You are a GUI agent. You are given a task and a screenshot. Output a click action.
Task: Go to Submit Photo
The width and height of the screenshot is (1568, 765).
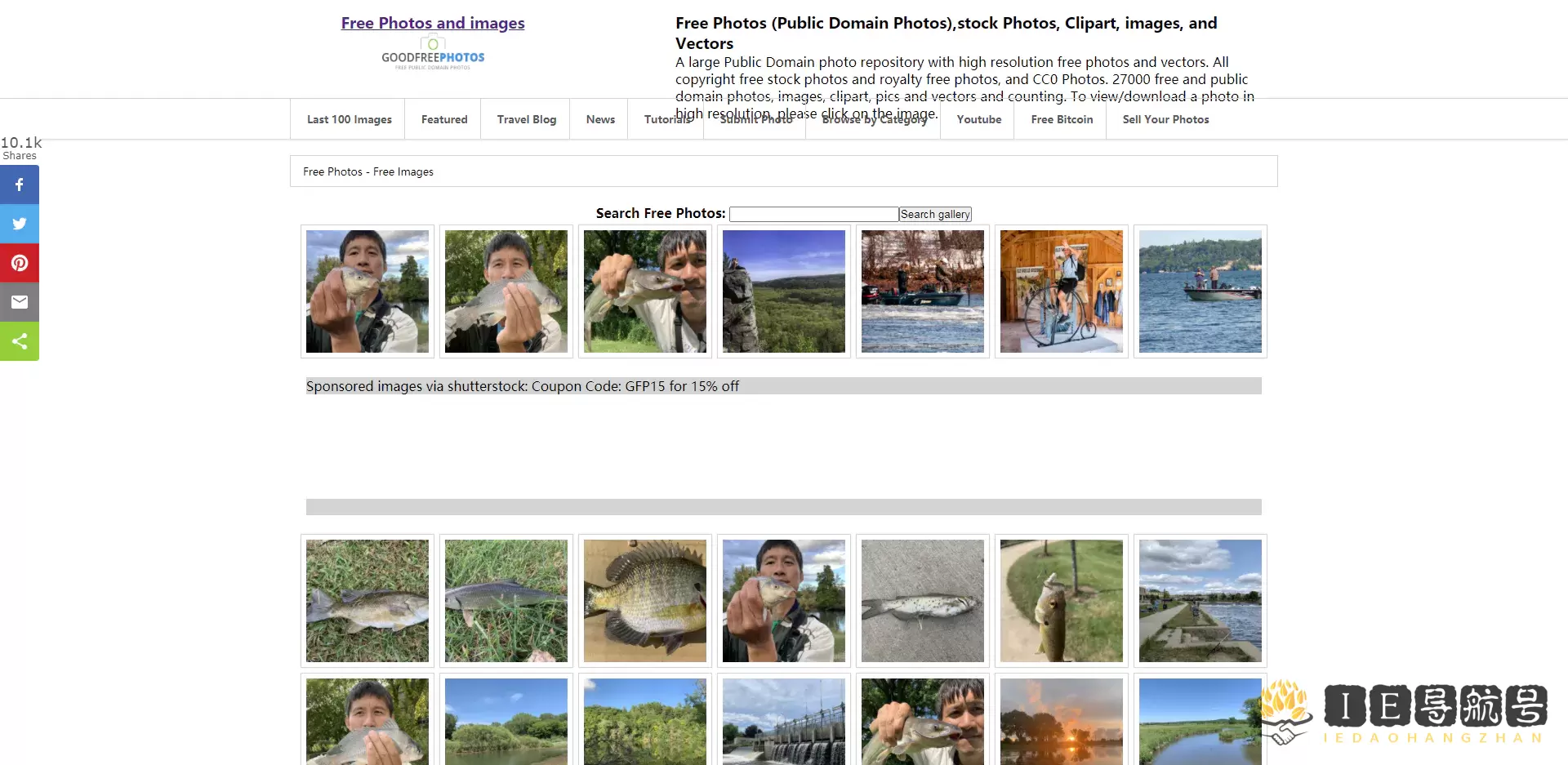(754, 119)
